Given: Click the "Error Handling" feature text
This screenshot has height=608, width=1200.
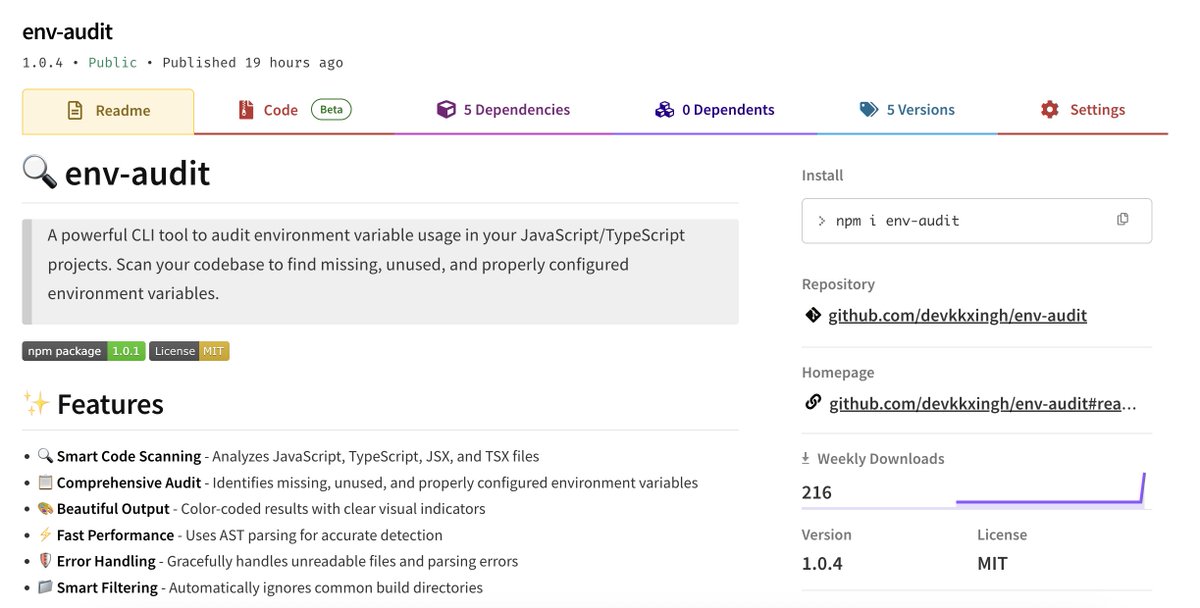Looking at the screenshot, I should [x=106, y=561].
